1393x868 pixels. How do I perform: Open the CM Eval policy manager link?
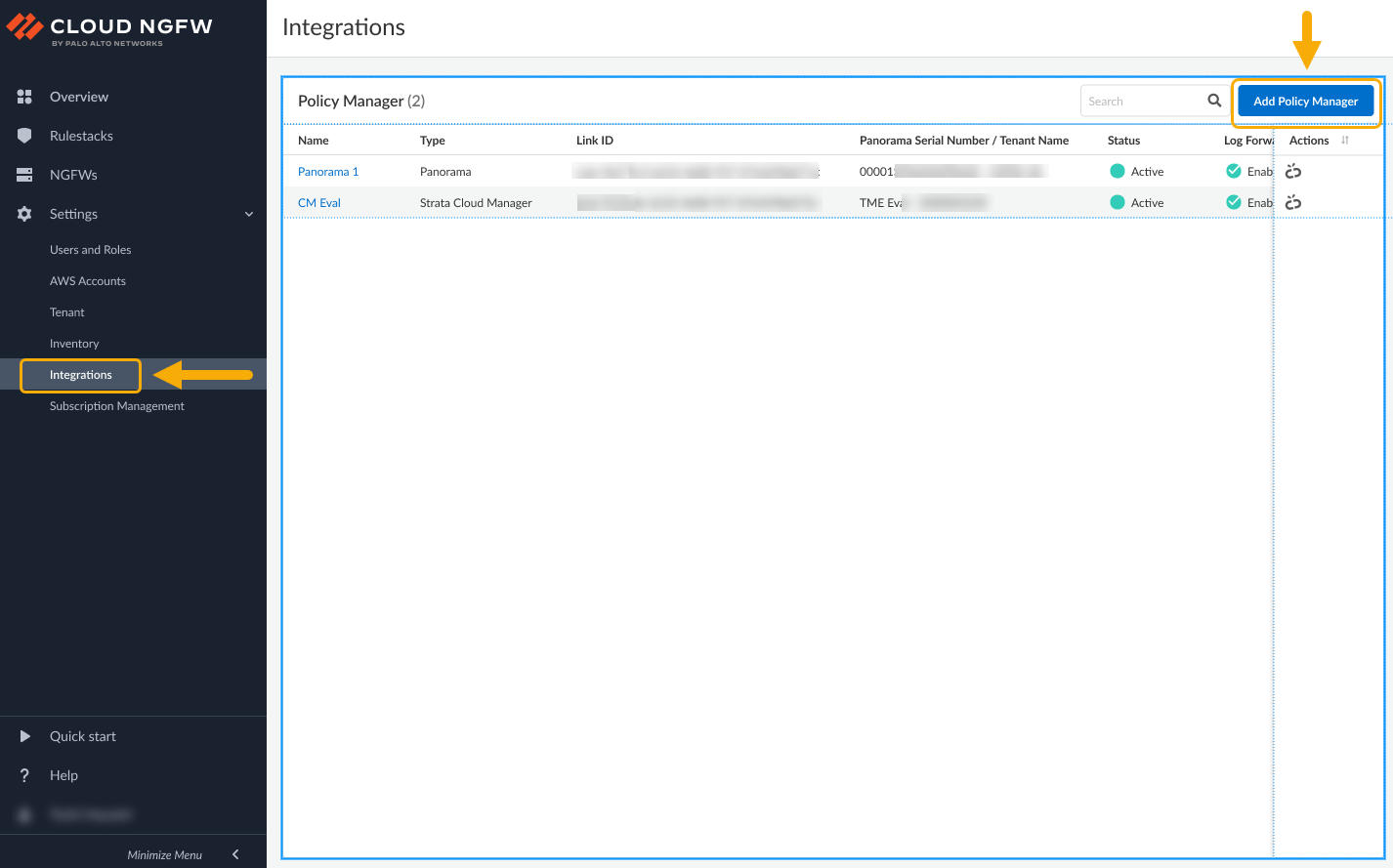319,203
